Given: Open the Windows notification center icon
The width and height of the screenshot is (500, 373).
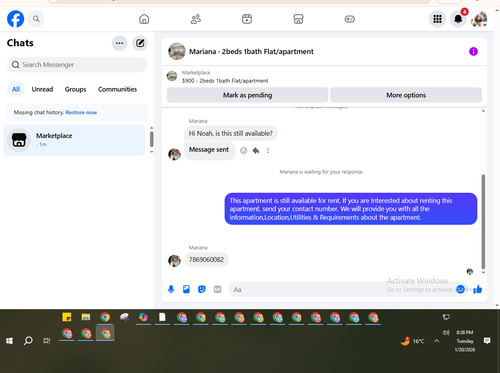Looking at the screenshot, I should [x=487, y=341].
